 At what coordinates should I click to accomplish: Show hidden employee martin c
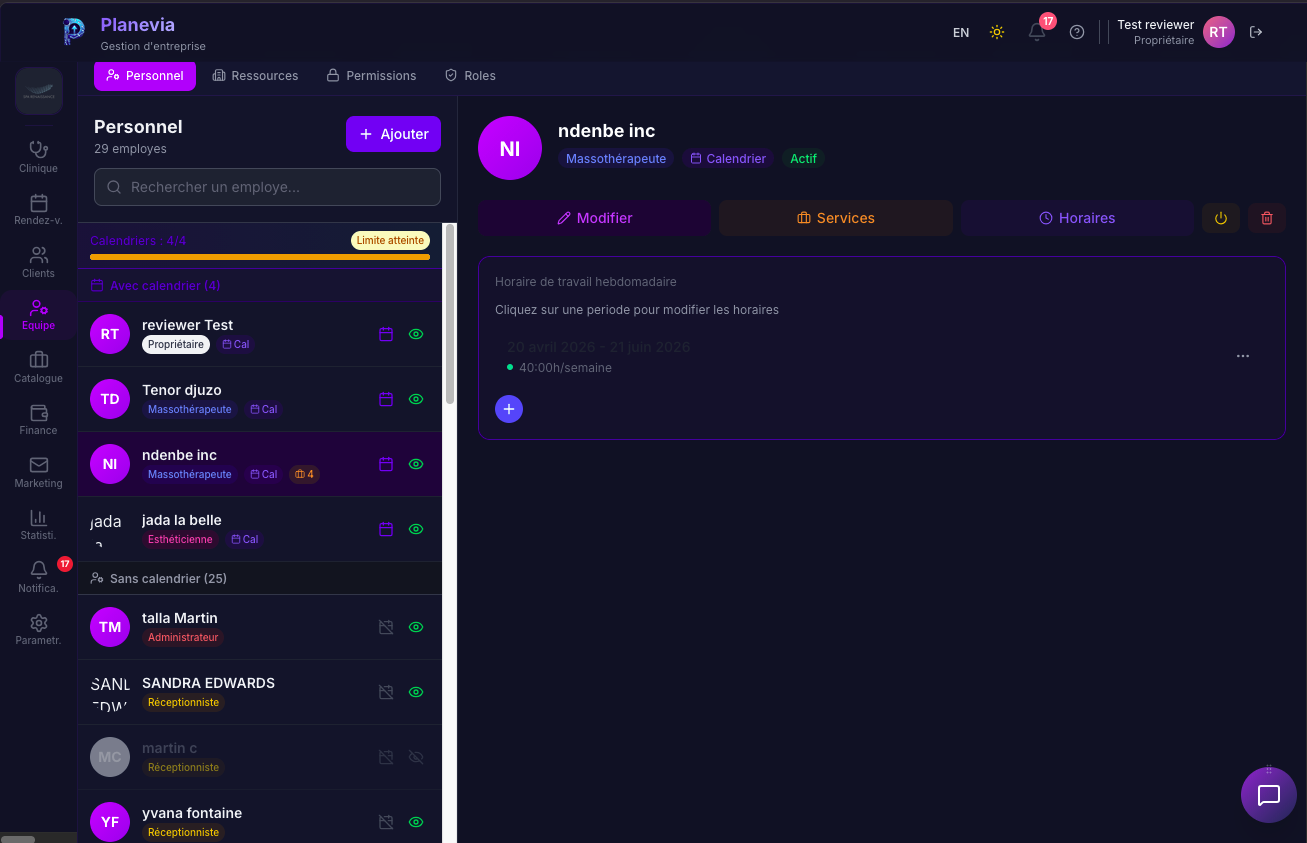point(416,757)
